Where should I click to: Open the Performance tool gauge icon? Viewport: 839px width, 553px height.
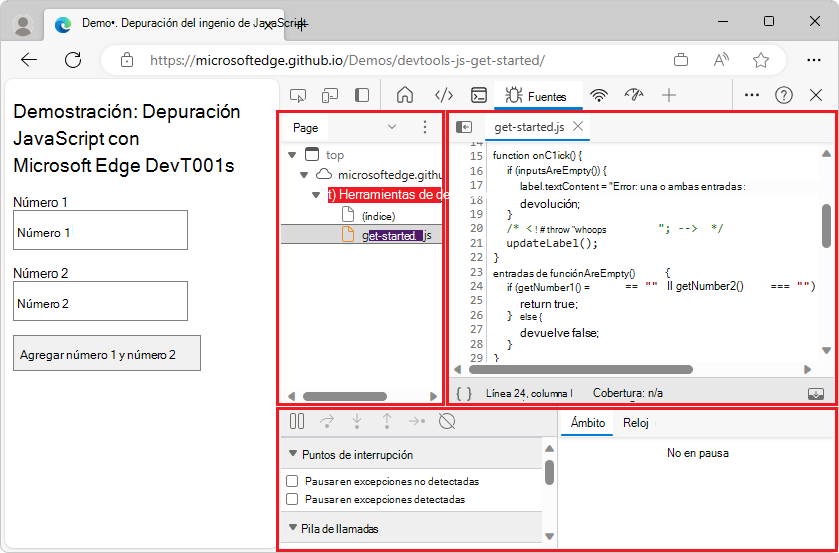[634, 95]
